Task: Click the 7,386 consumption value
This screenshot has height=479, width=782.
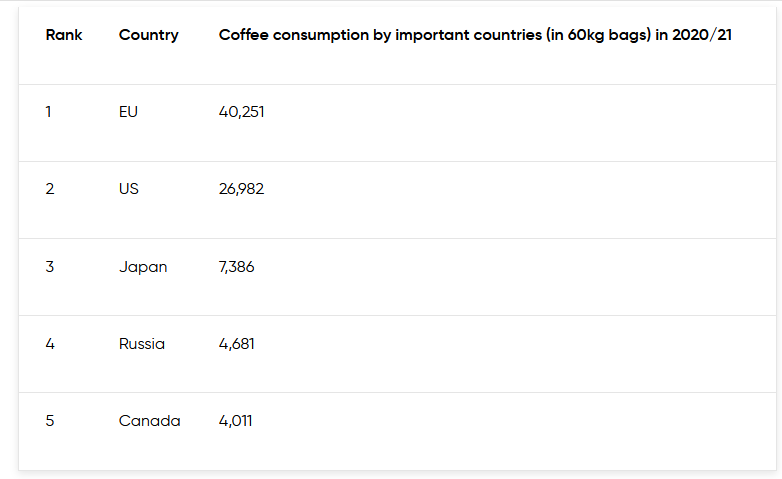Action: (236, 267)
